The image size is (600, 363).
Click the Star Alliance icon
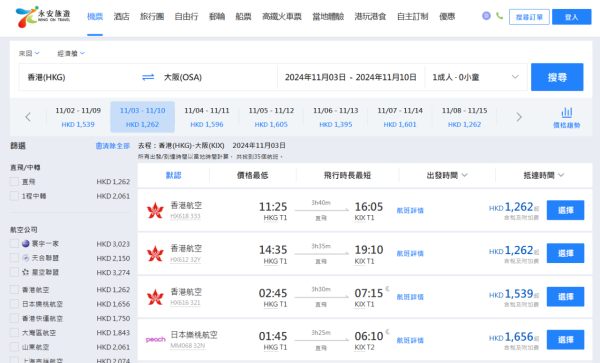(26, 272)
